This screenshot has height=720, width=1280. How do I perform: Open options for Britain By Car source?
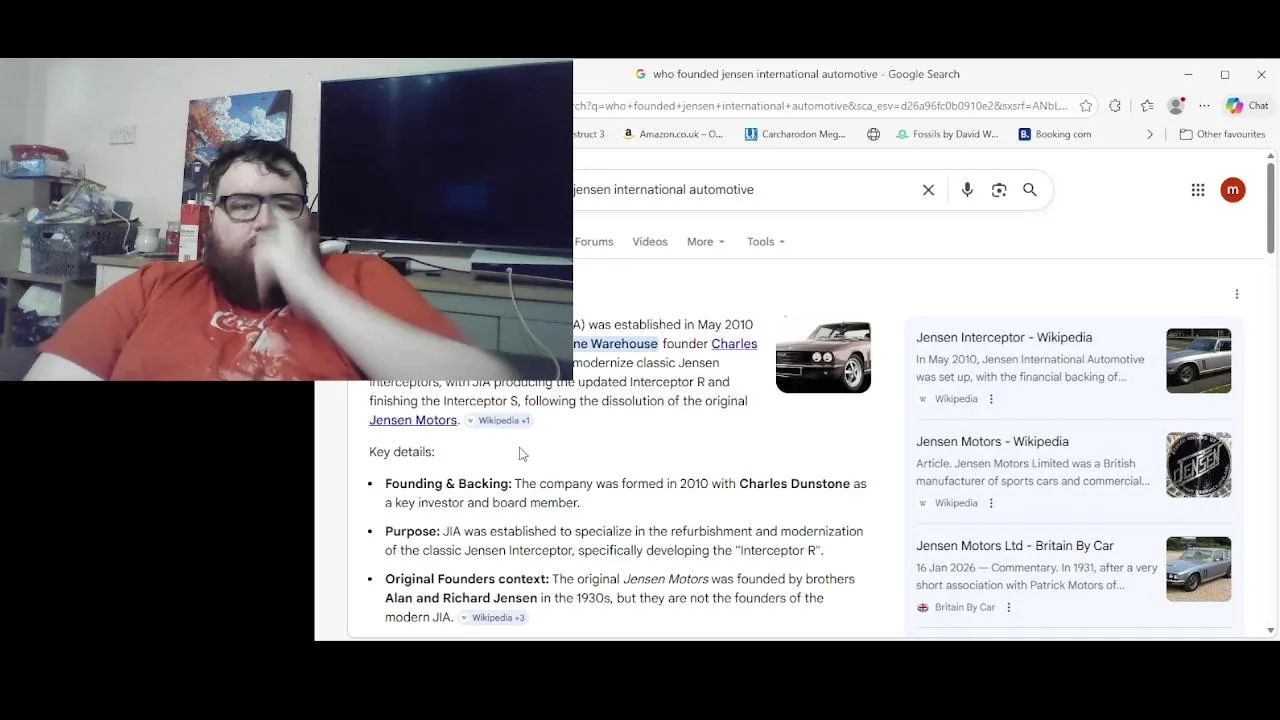1008,607
